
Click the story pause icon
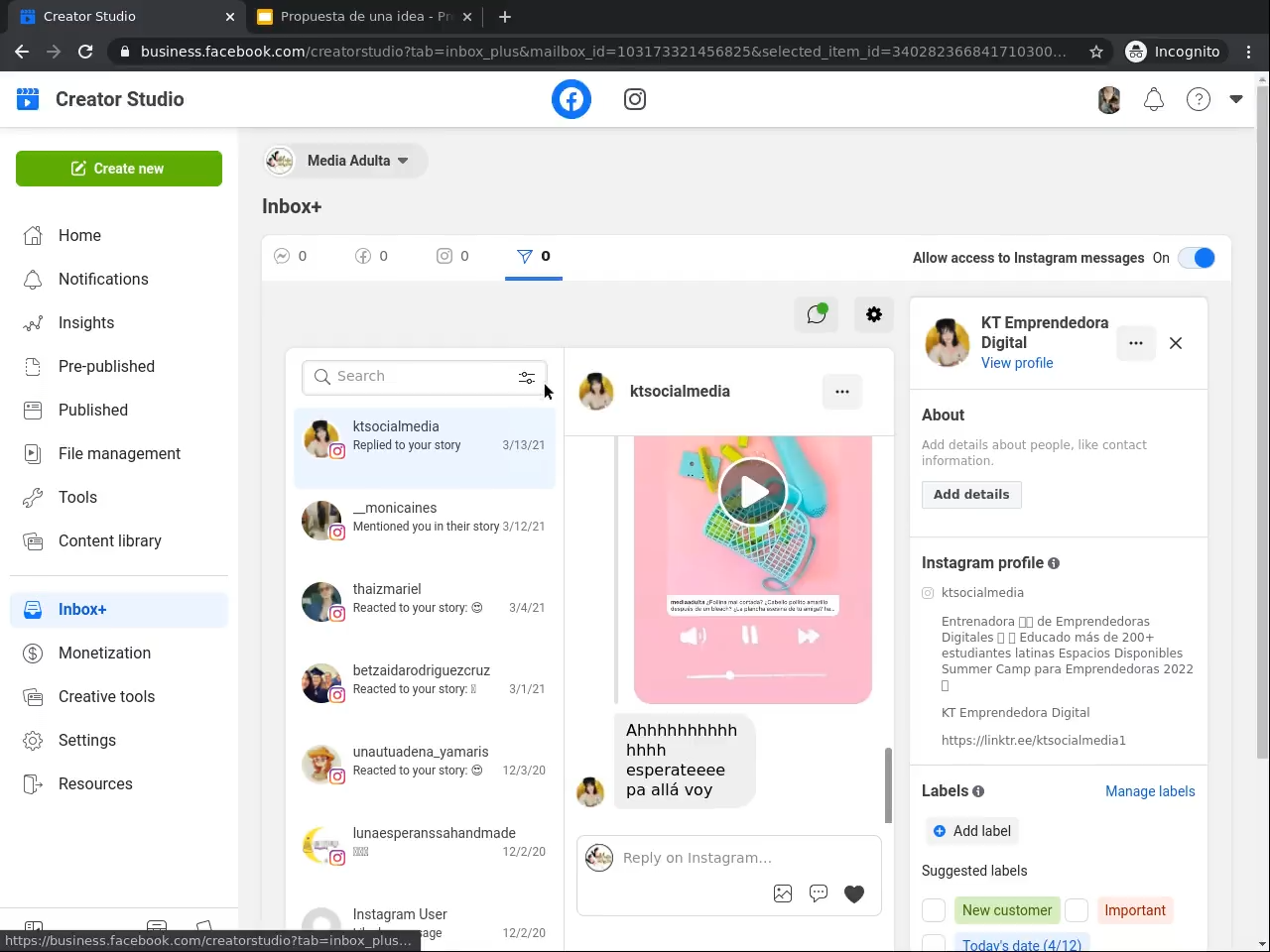pyautogui.click(x=750, y=636)
